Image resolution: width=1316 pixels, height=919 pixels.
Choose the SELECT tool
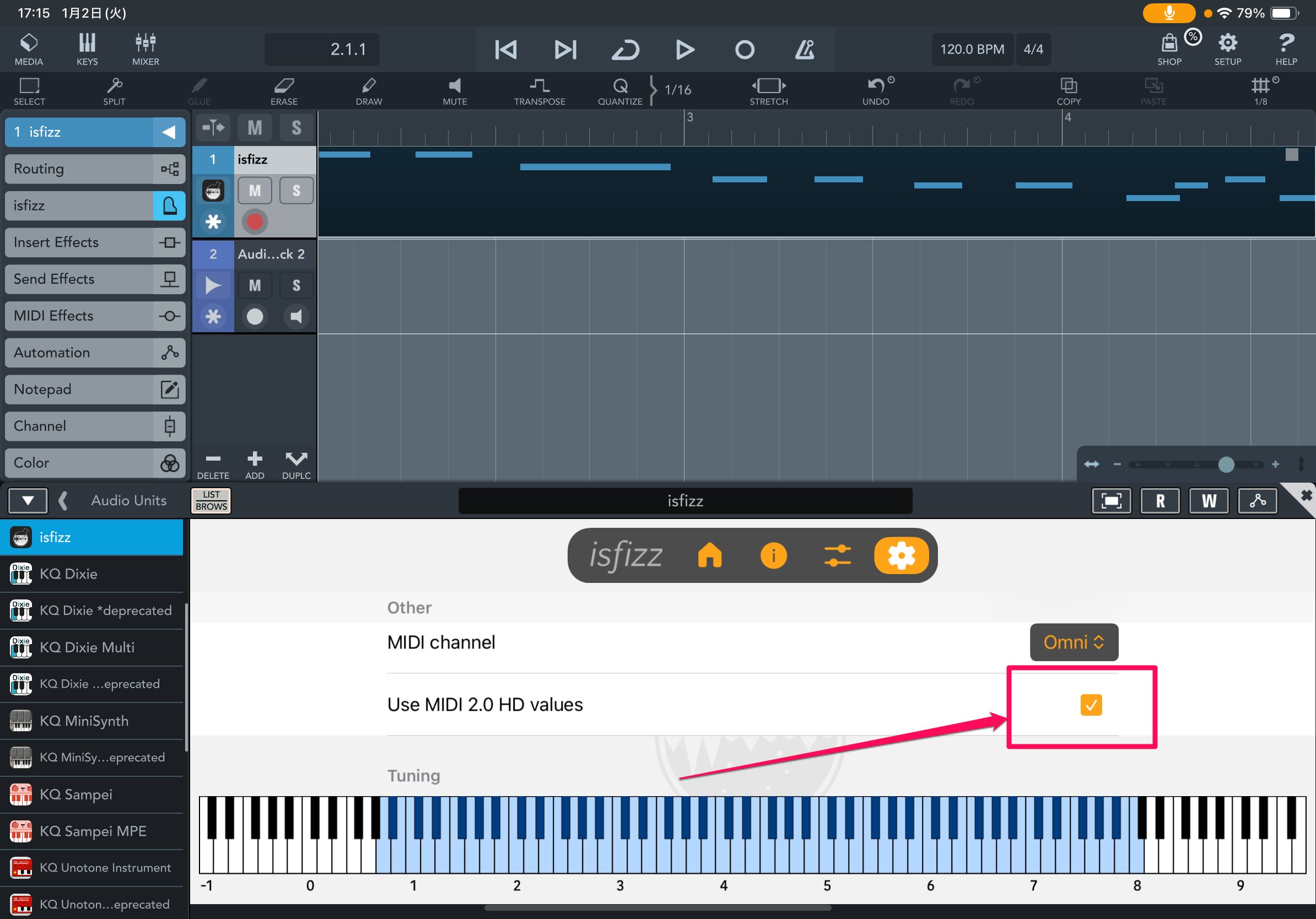[x=29, y=91]
